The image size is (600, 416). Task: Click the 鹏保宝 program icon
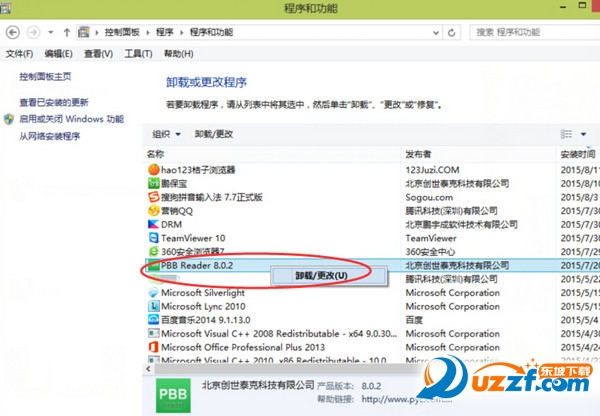[153, 183]
